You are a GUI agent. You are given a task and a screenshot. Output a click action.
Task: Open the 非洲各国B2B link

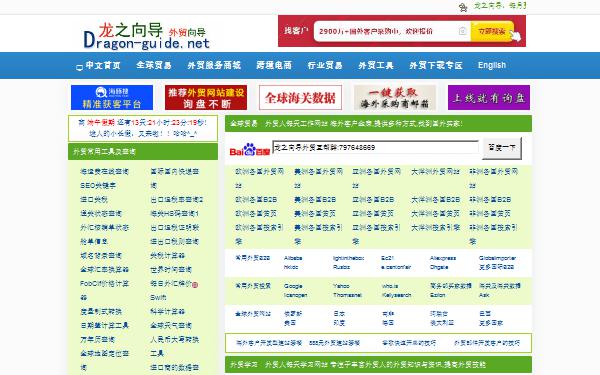(490, 199)
